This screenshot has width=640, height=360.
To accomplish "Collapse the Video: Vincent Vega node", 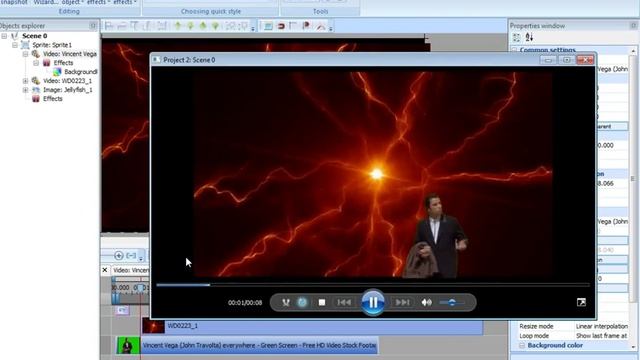I will [x=25, y=54].
